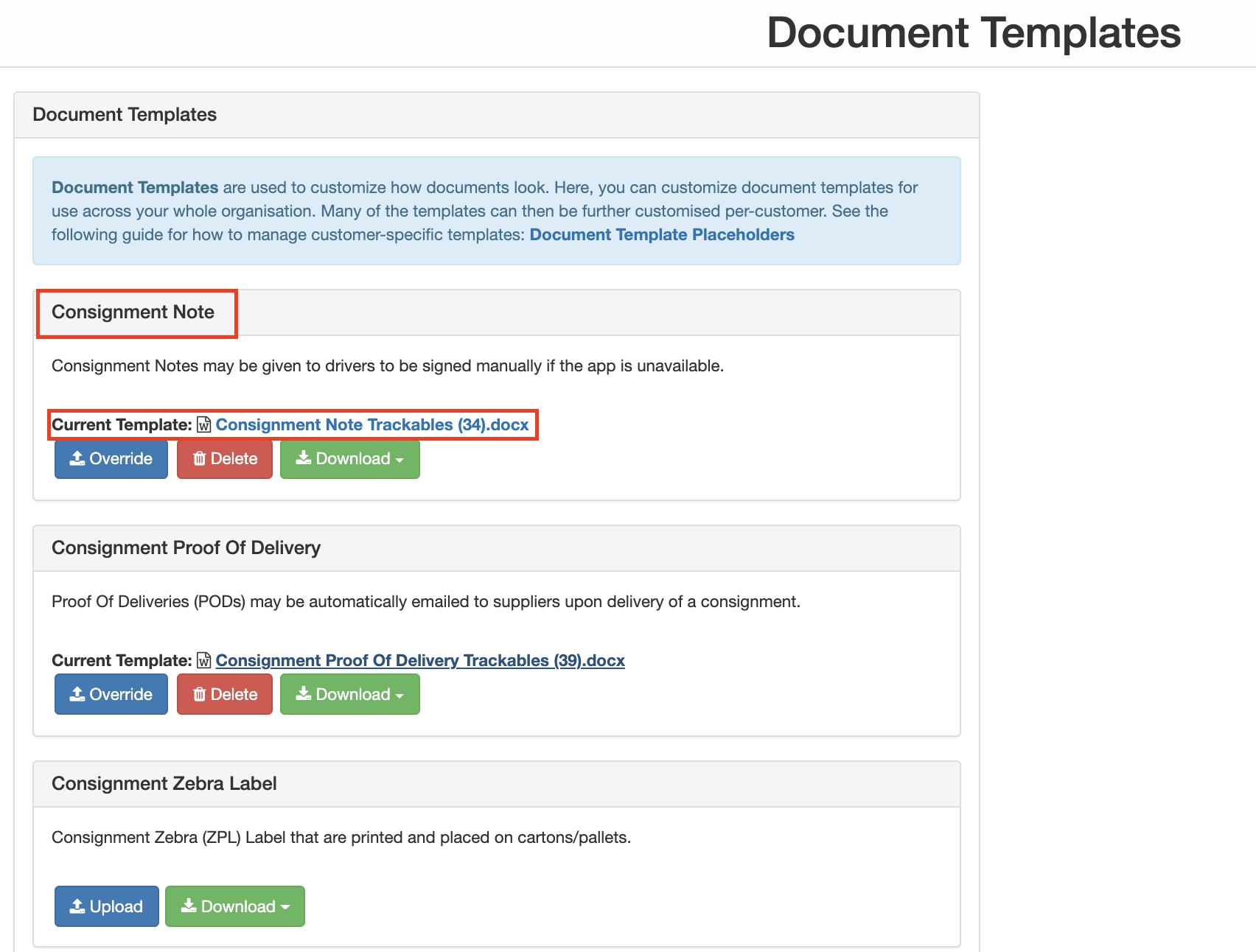
Task: Click the download icon on Zebra Label Download button
Action: click(x=189, y=906)
